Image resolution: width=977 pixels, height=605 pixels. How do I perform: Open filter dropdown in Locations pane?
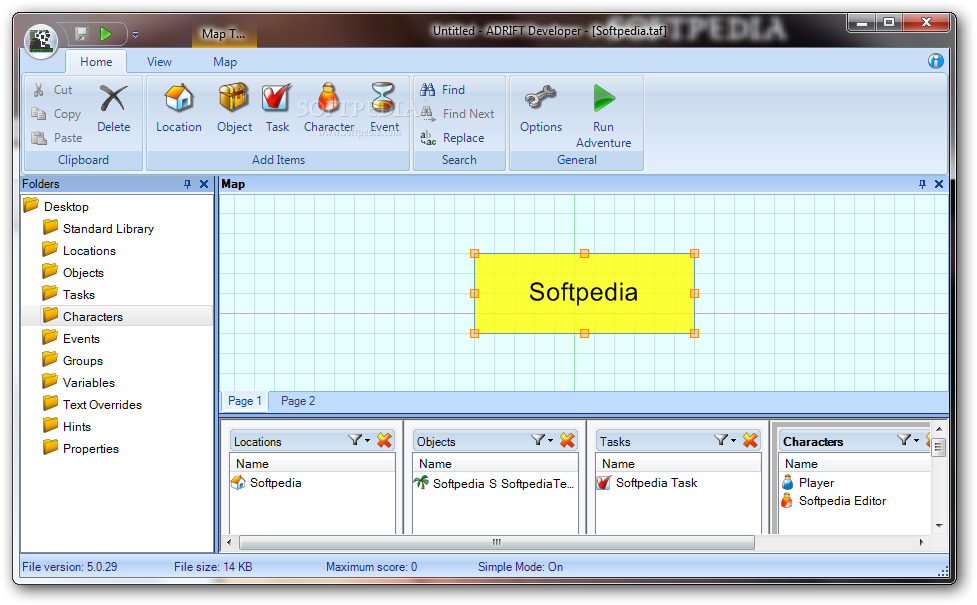tap(359, 441)
